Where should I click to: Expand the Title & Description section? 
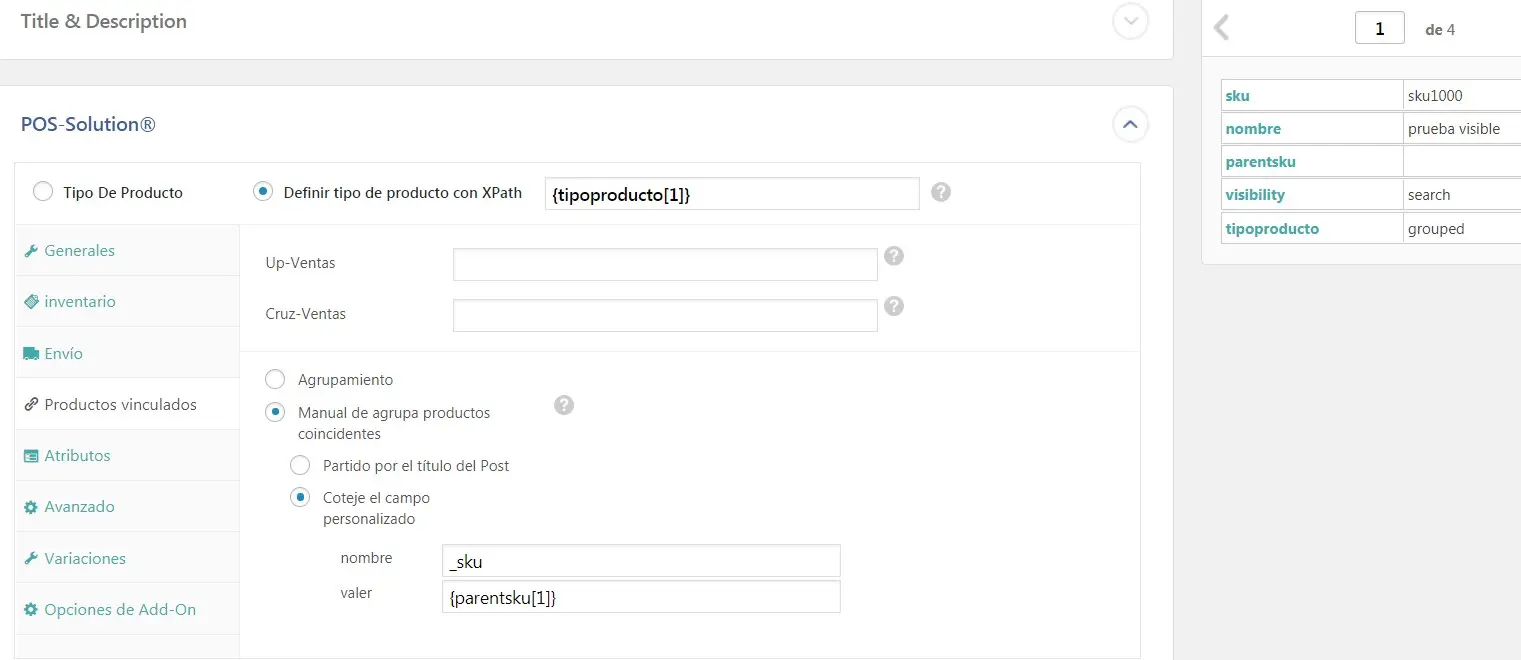click(1130, 21)
